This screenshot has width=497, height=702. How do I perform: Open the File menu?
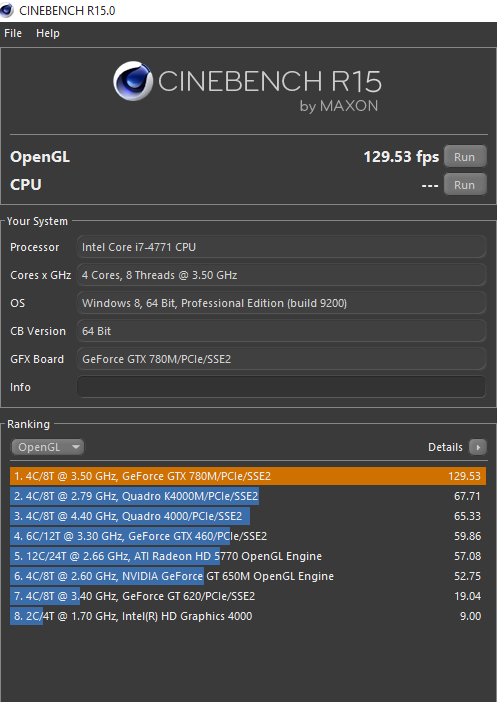13,33
